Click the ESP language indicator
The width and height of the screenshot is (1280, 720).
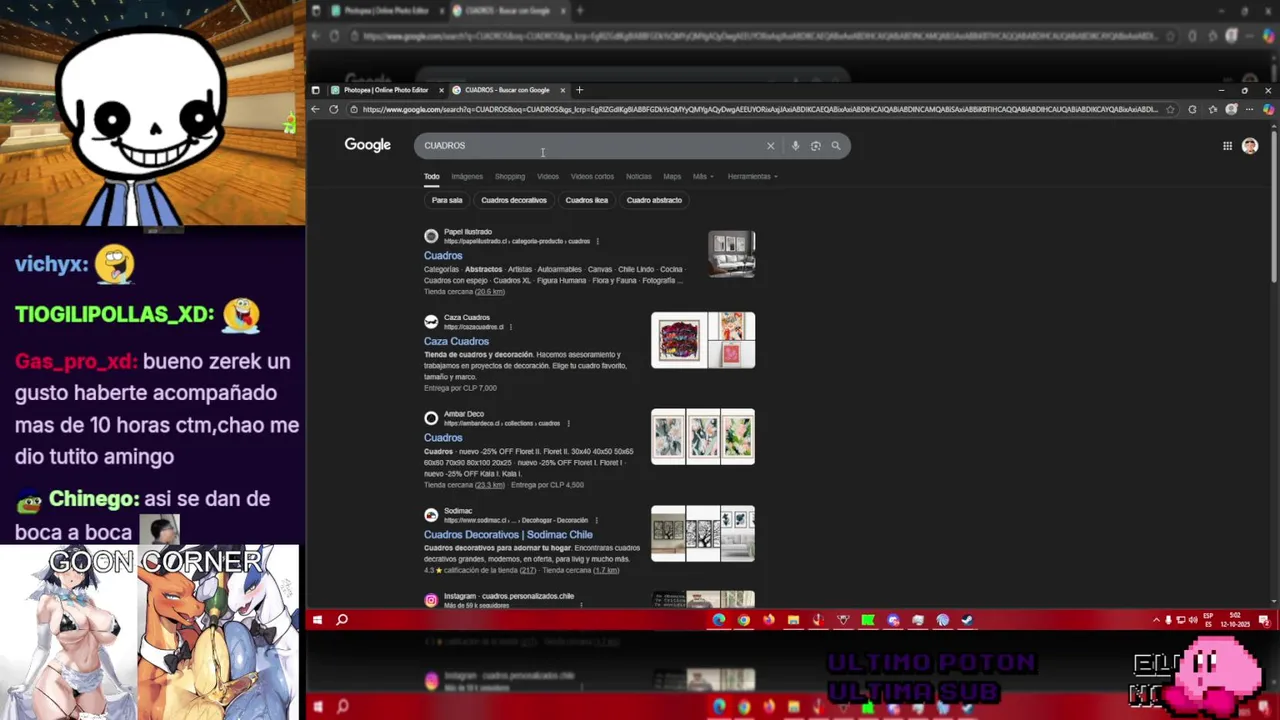[x=1208, y=620]
